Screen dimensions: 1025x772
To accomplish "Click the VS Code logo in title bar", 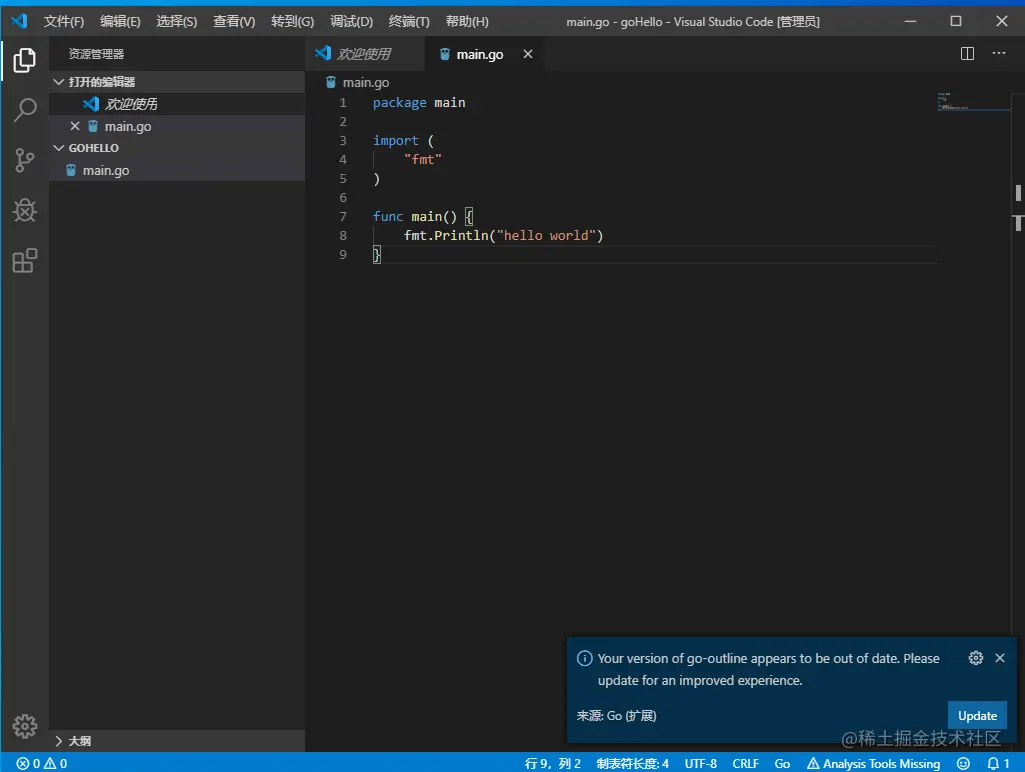I will (x=20, y=21).
